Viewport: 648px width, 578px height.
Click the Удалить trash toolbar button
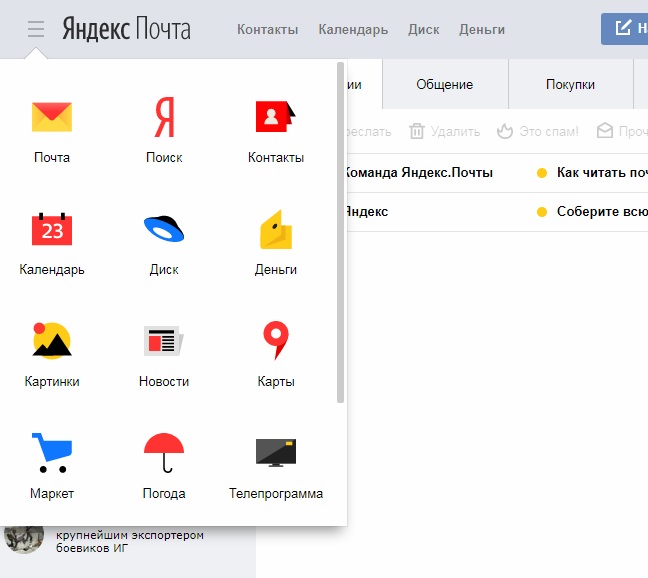click(445, 131)
